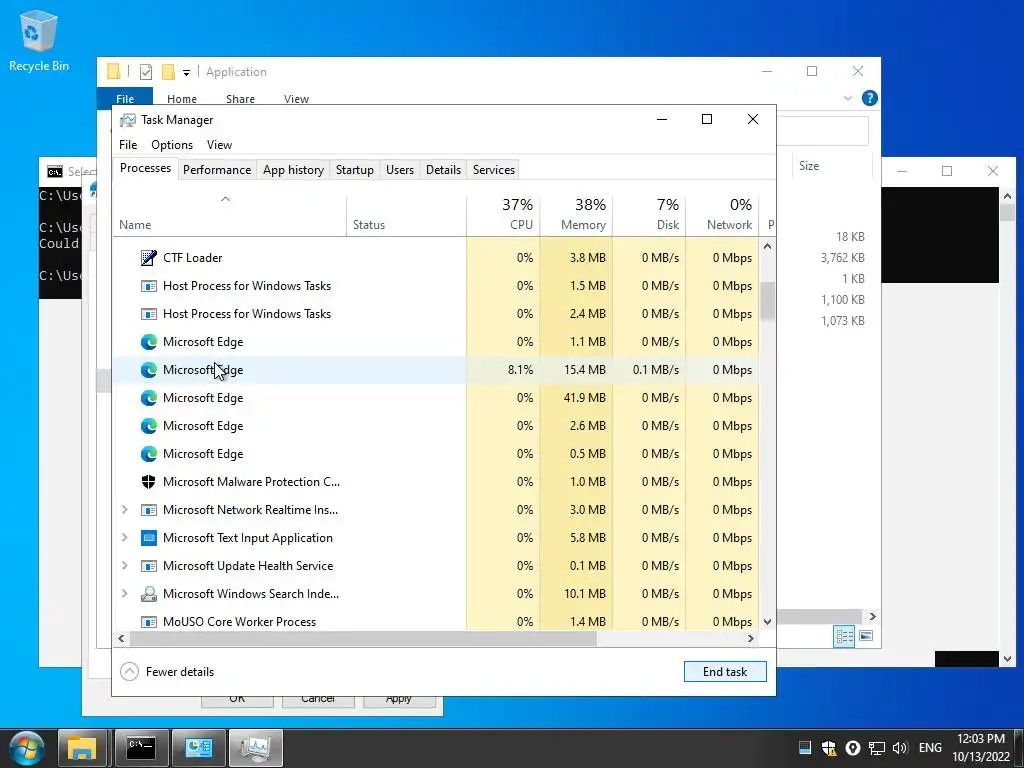Click the End task button
This screenshot has width=1024, height=768.
point(725,671)
